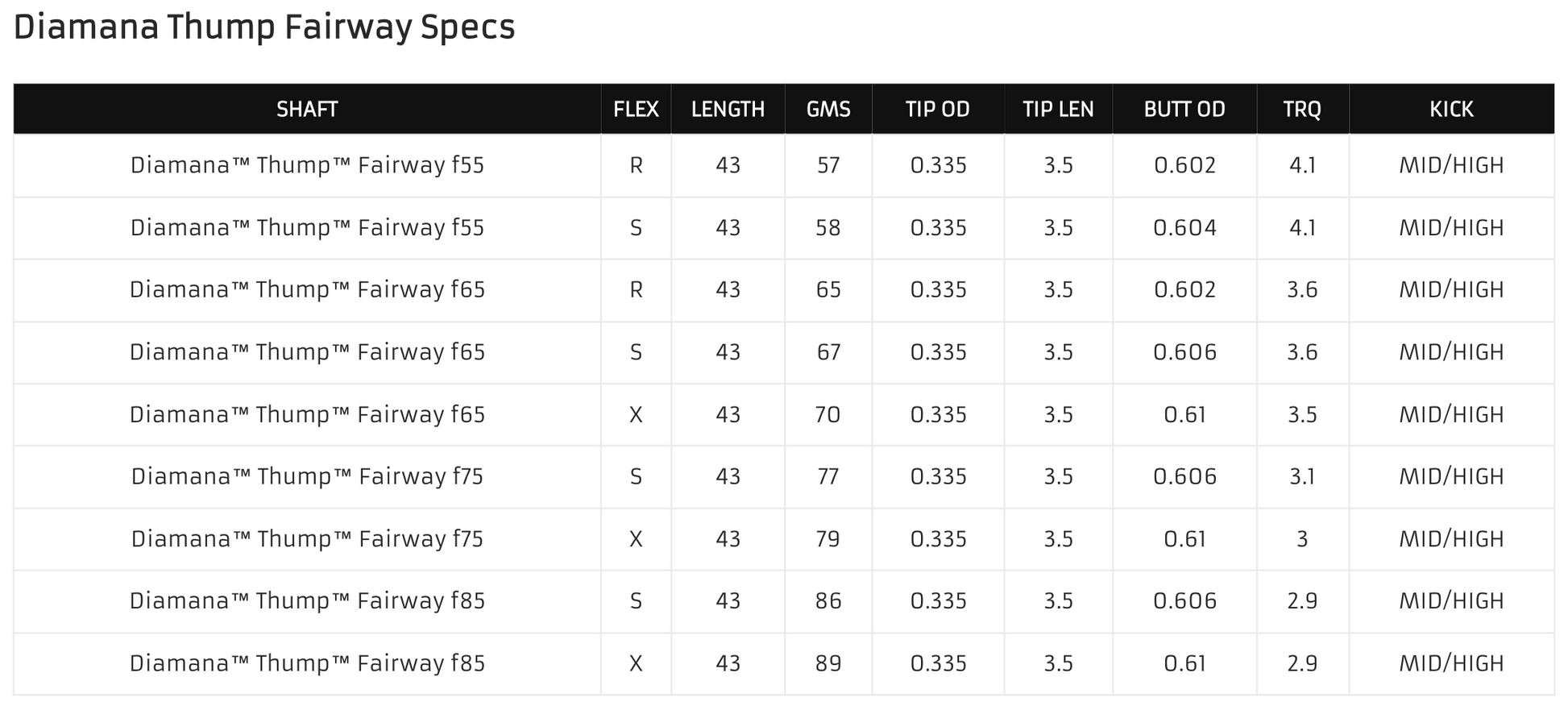The width and height of the screenshot is (1568, 706).
Task: Select the f55 R flex shaft name
Action: (x=307, y=165)
